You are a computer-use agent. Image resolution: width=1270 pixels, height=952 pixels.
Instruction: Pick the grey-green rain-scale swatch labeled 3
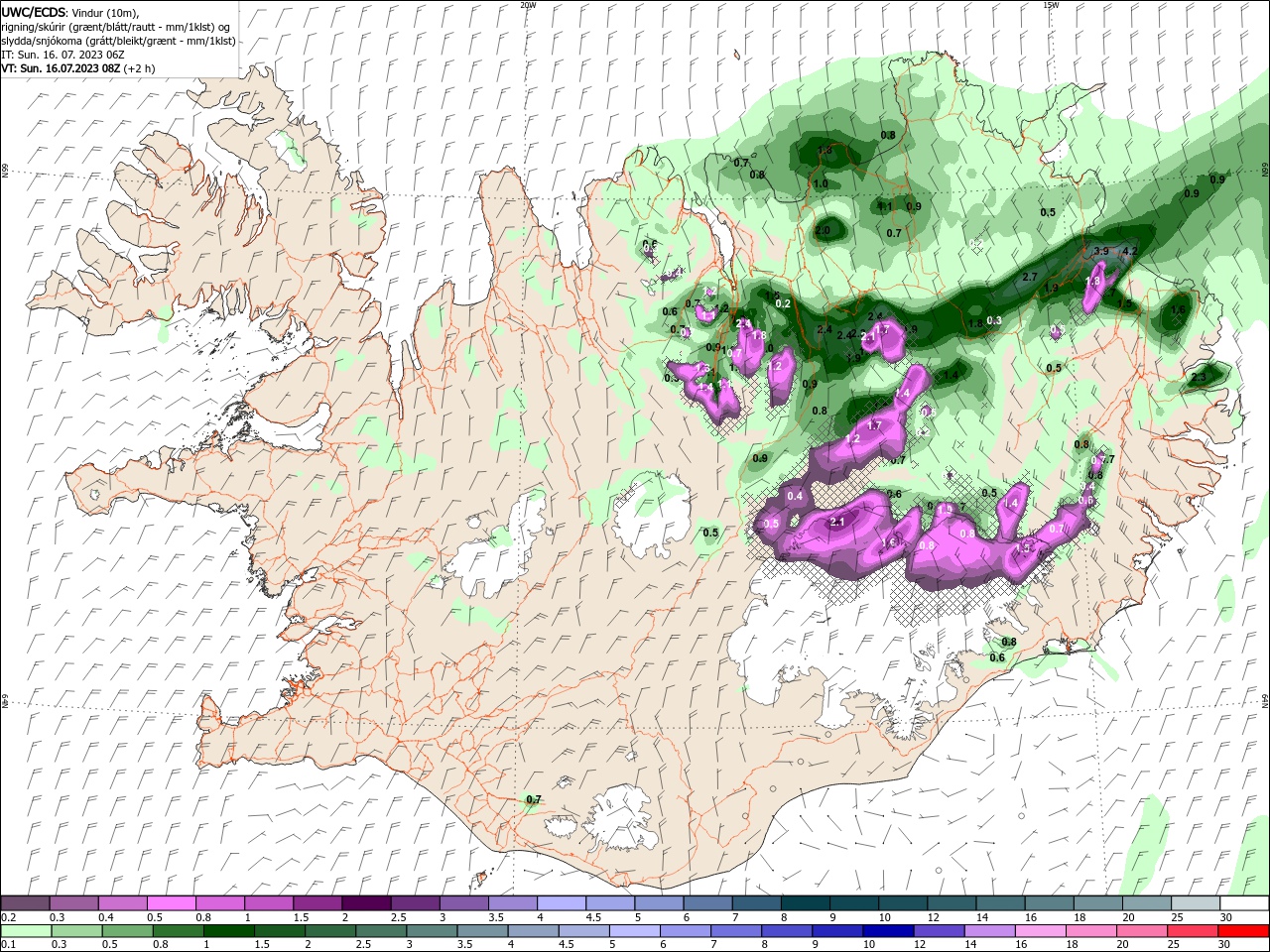[x=432, y=931]
